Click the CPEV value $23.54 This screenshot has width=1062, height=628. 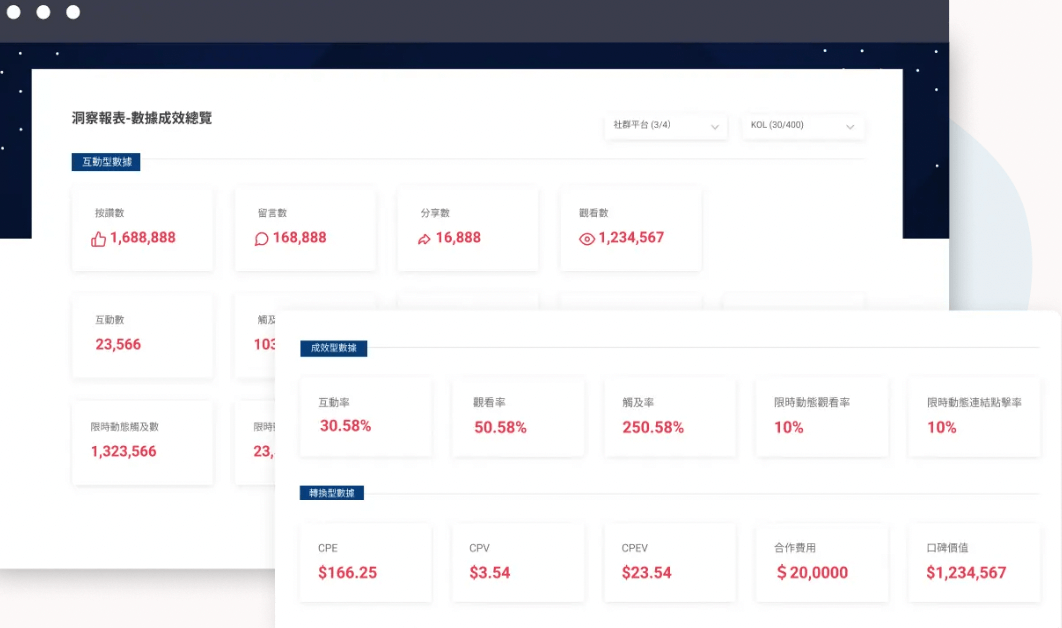point(646,572)
